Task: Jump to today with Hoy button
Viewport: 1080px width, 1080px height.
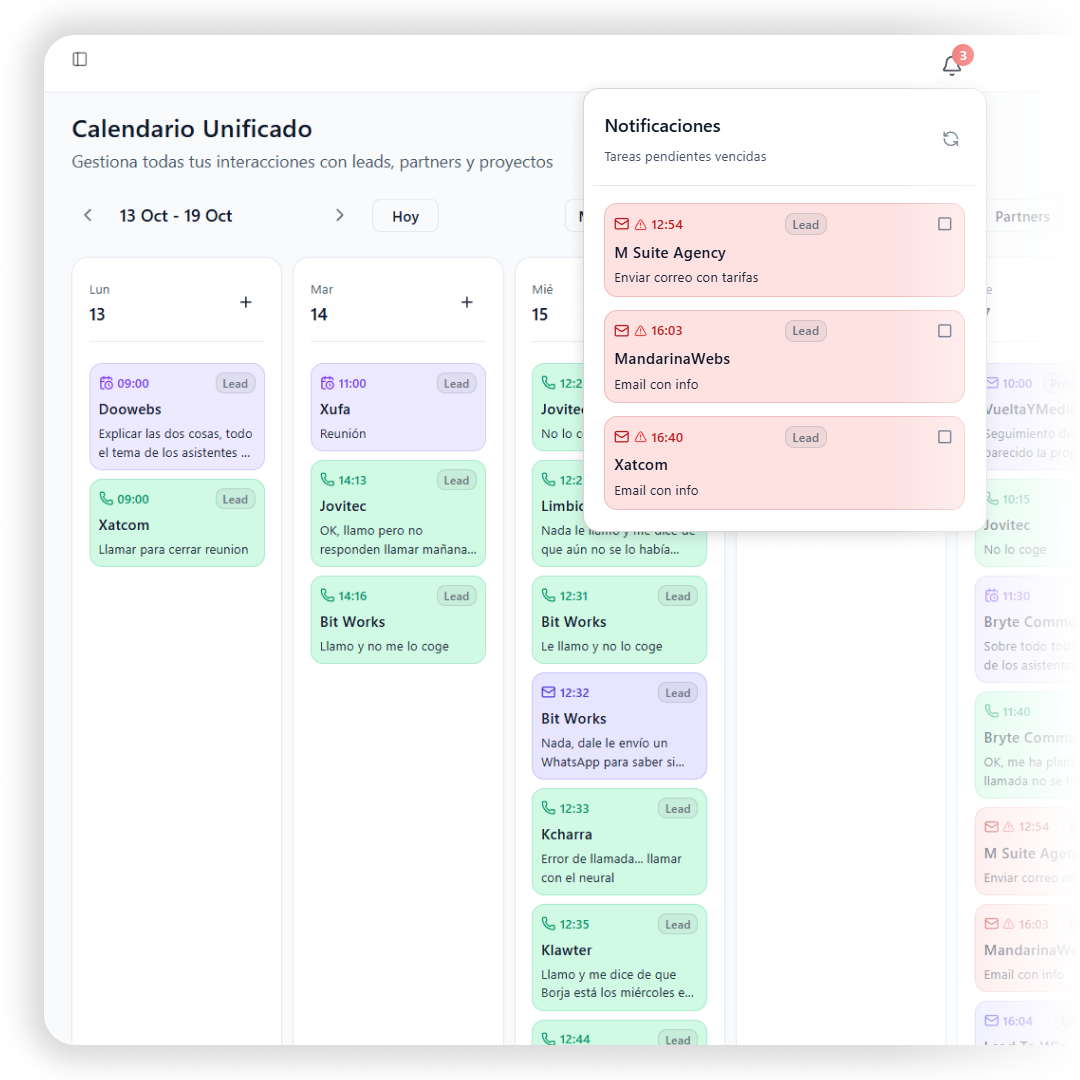Action: (x=405, y=216)
